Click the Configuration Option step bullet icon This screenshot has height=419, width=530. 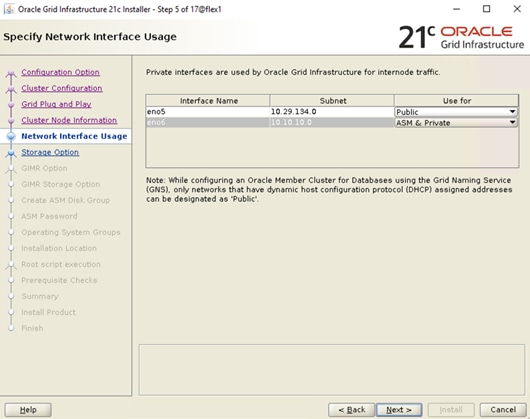(x=11, y=73)
